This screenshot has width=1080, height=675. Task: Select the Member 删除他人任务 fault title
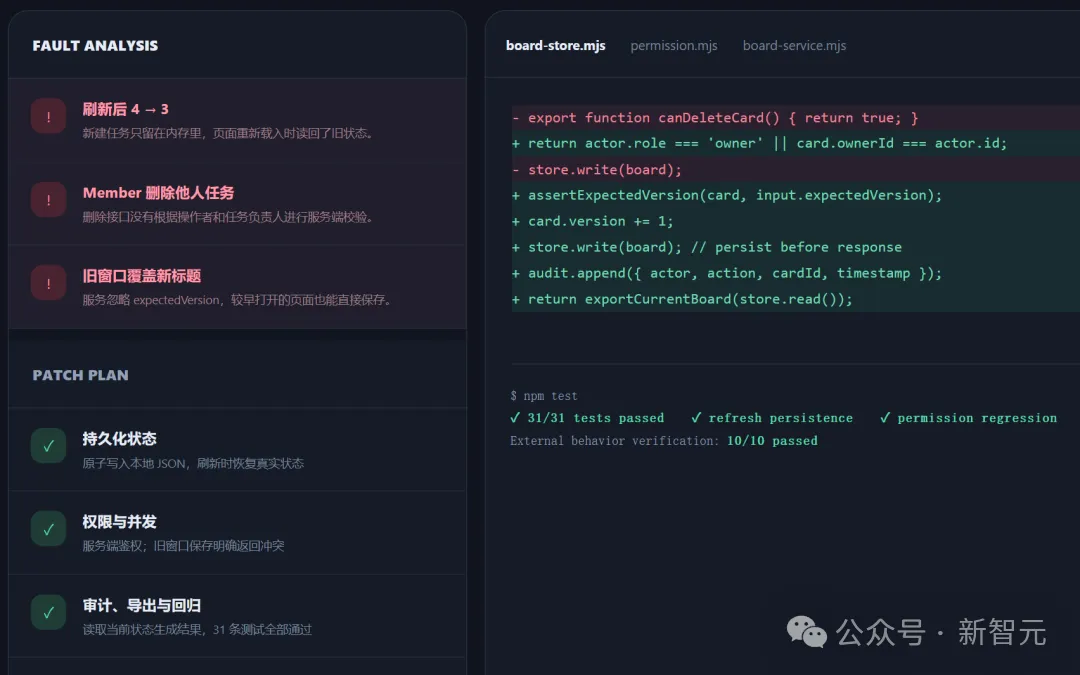pos(158,193)
